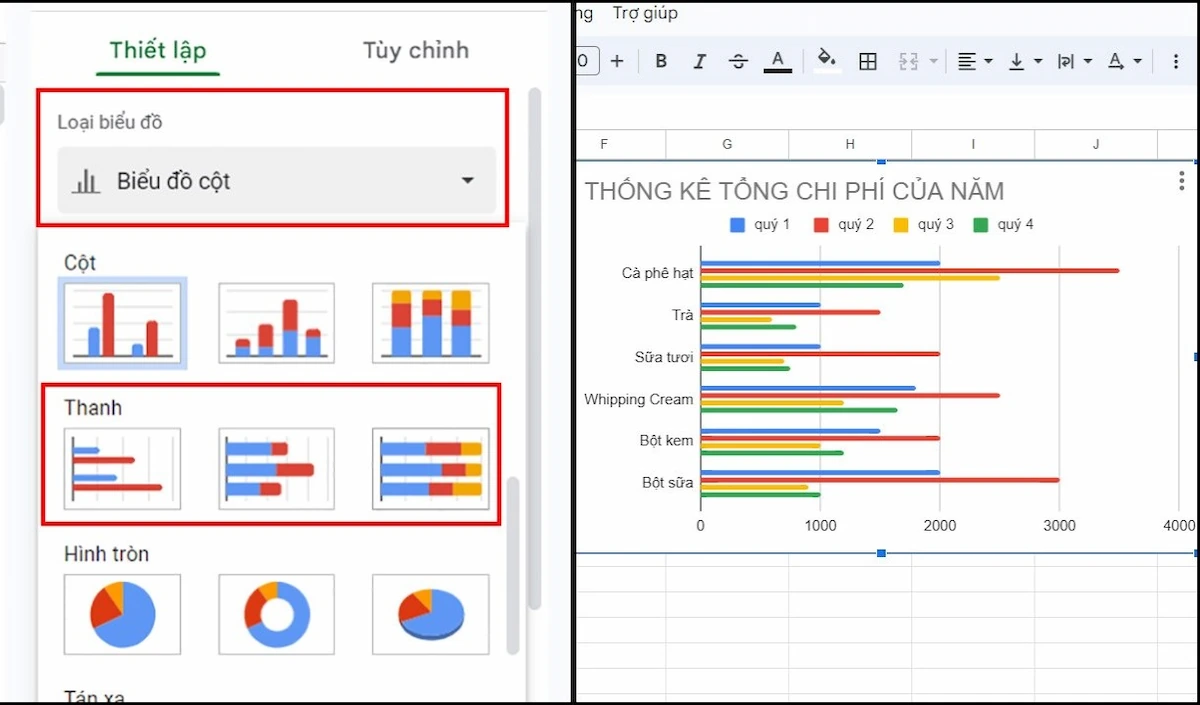Select the 100% stacked bar chart under Thanh
Image resolution: width=1200 pixels, height=705 pixels.
tap(431, 469)
